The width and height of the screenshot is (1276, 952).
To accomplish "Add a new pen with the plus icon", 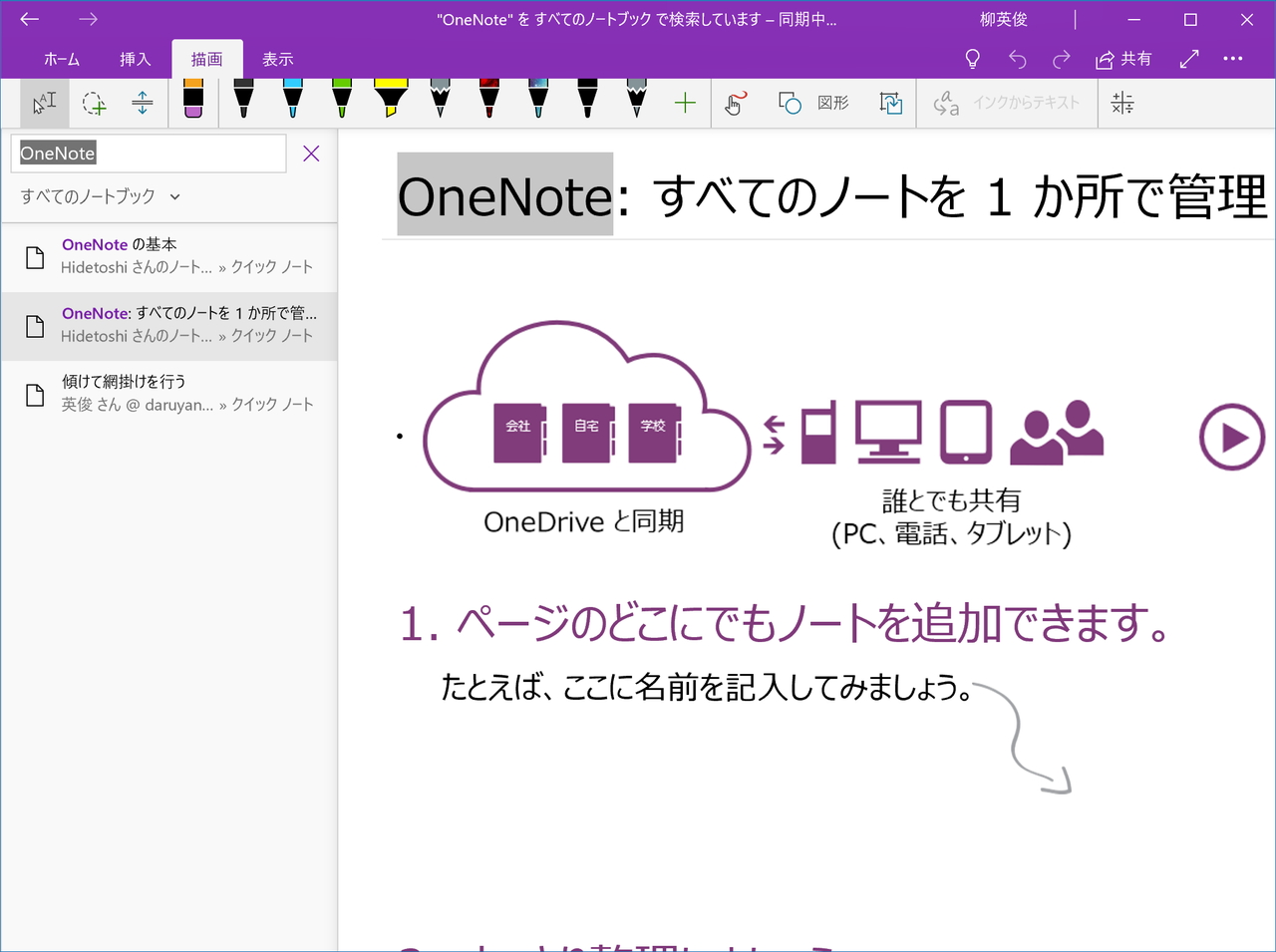I will point(686,103).
